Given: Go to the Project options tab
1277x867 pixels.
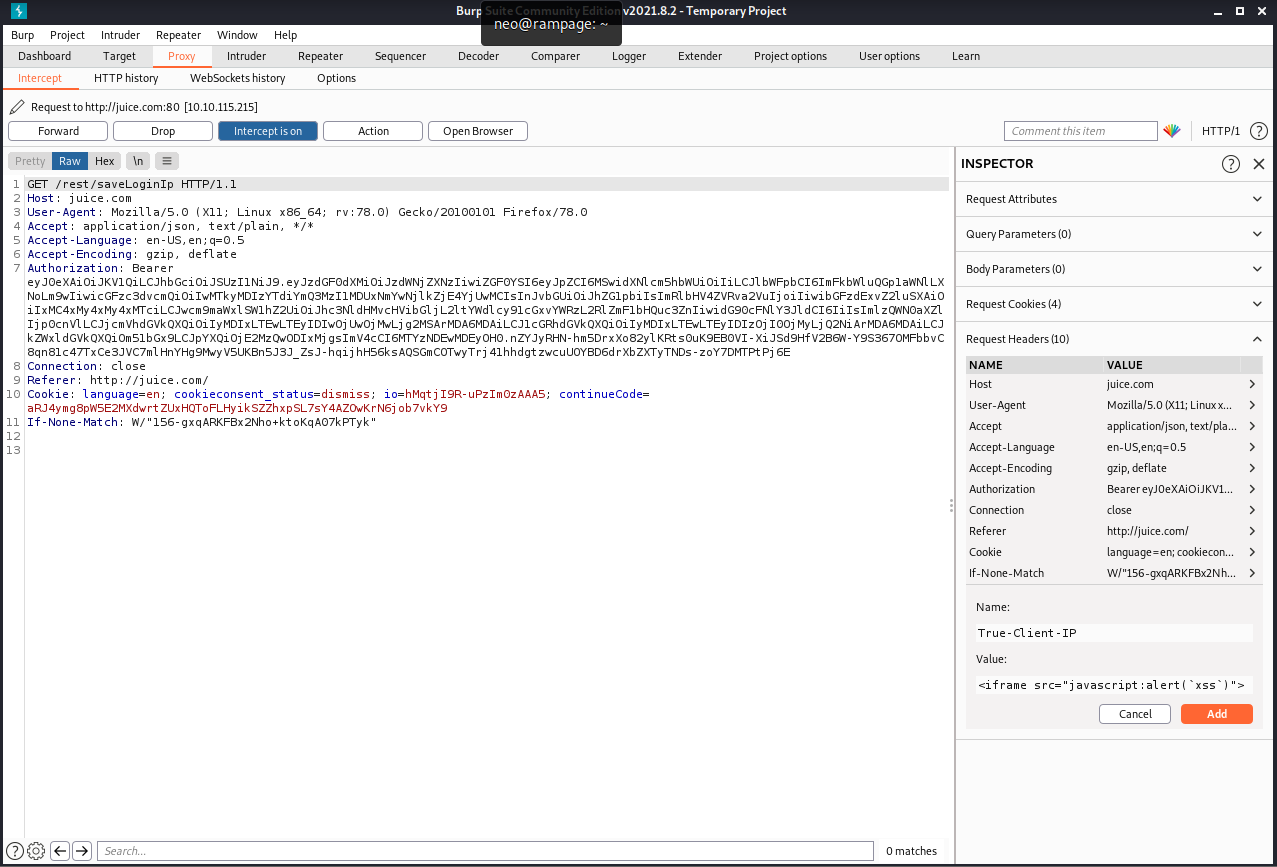Looking at the screenshot, I should point(790,56).
